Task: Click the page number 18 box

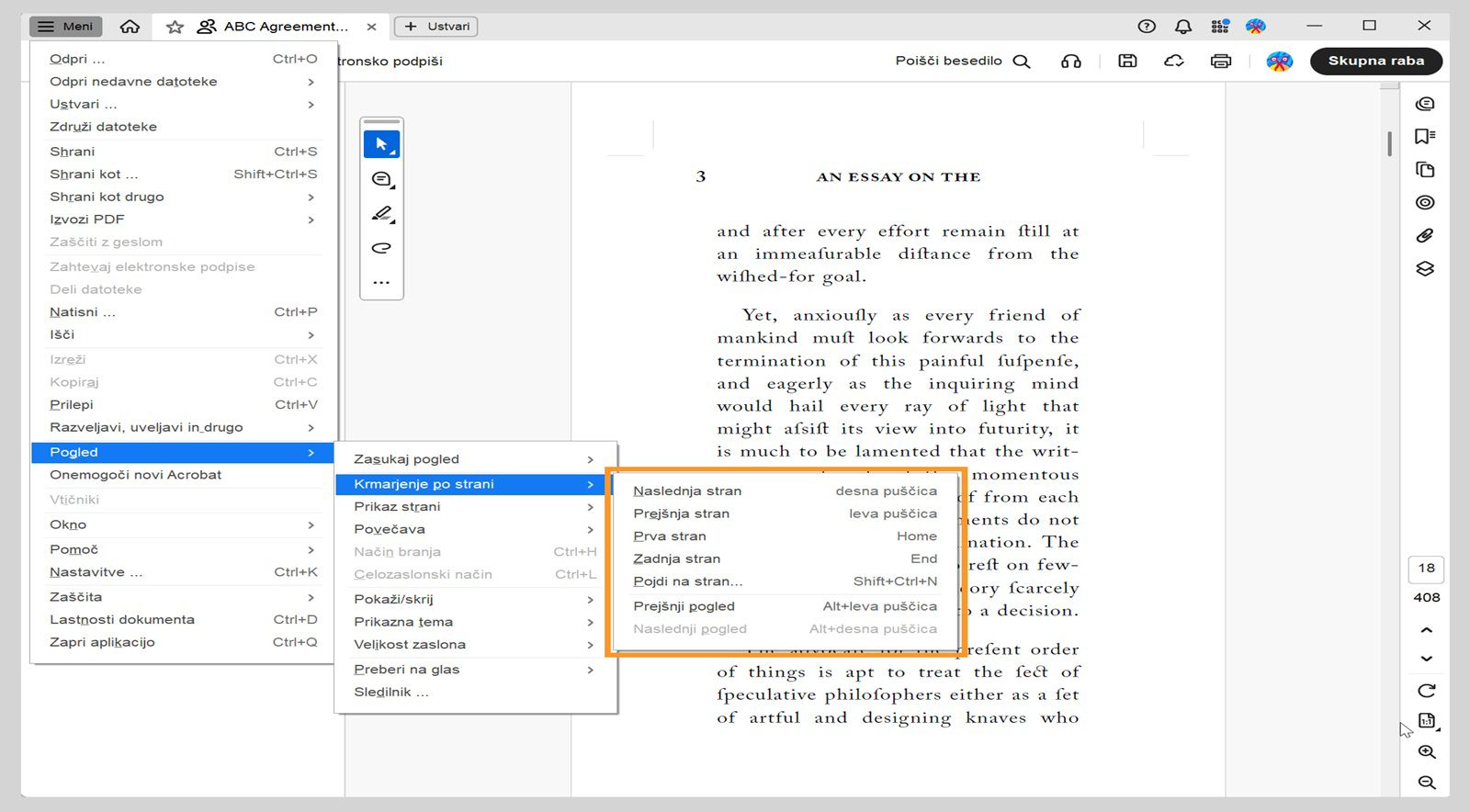Action: (x=1426, y=569)
